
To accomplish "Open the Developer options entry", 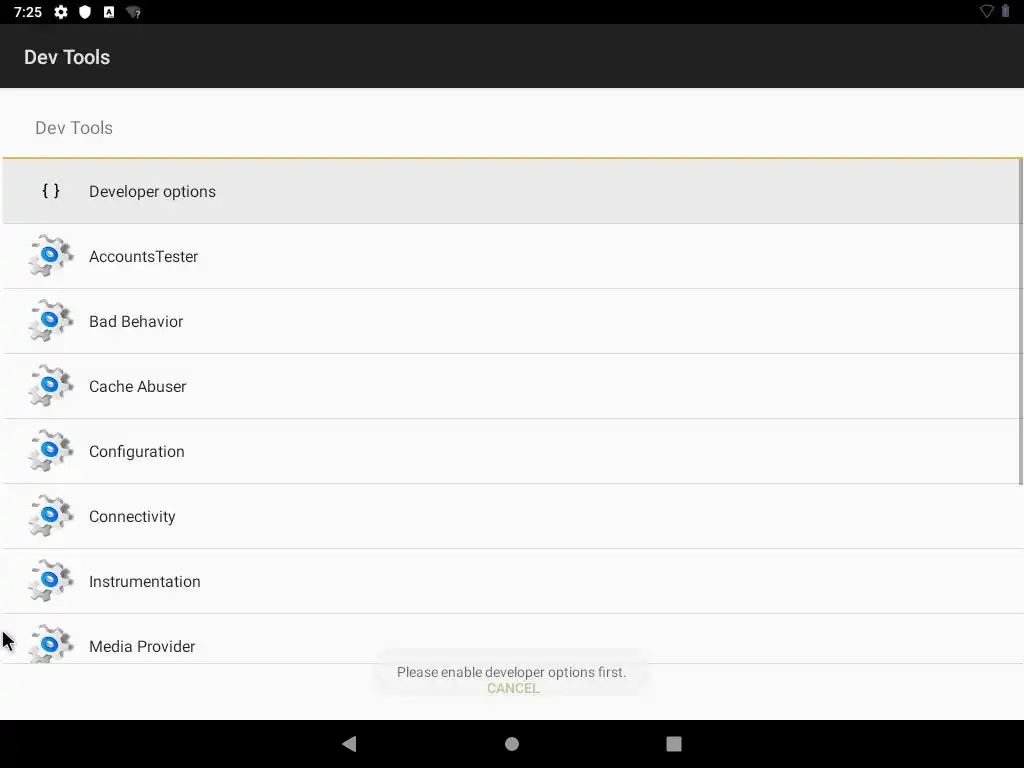I will coord(512,191).
